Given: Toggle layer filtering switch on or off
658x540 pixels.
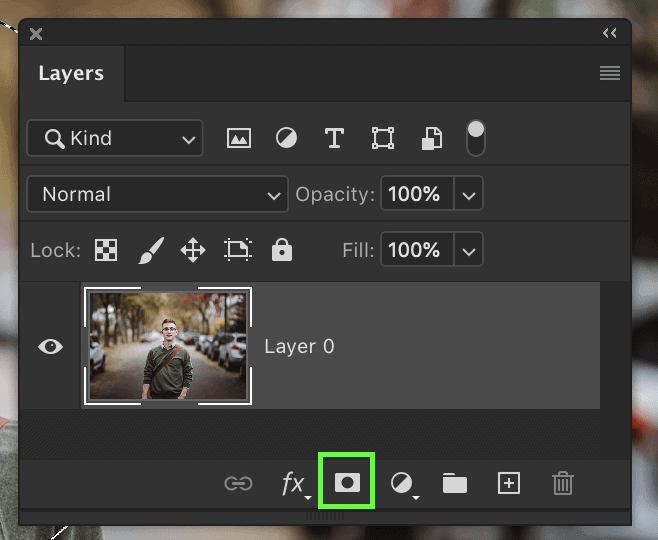Looking at the screenshot, I should (476, 138).
